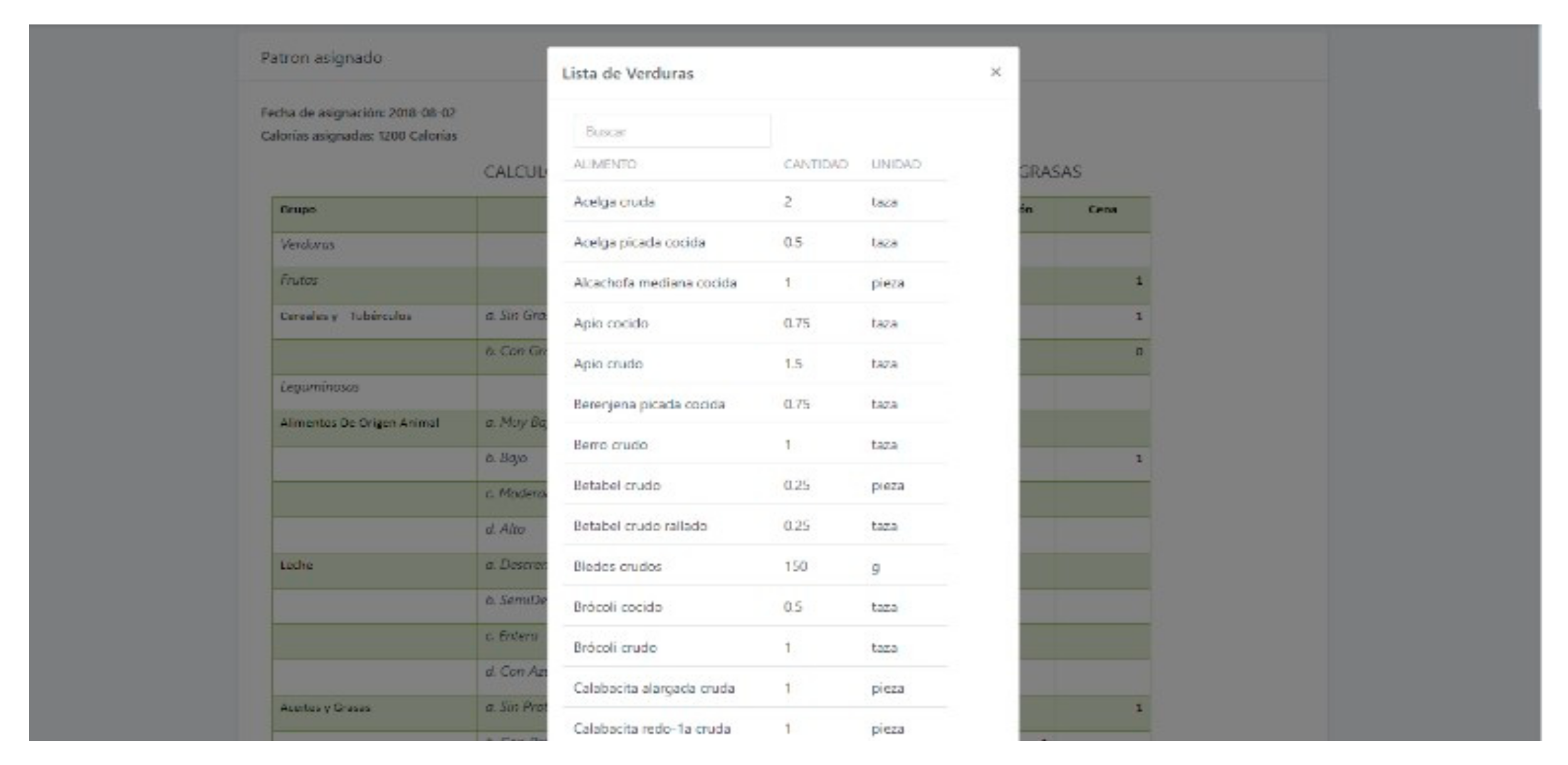Select the Betabel crudo rallado row
This screenshot has height=765, width=1568.
(640, 526)
